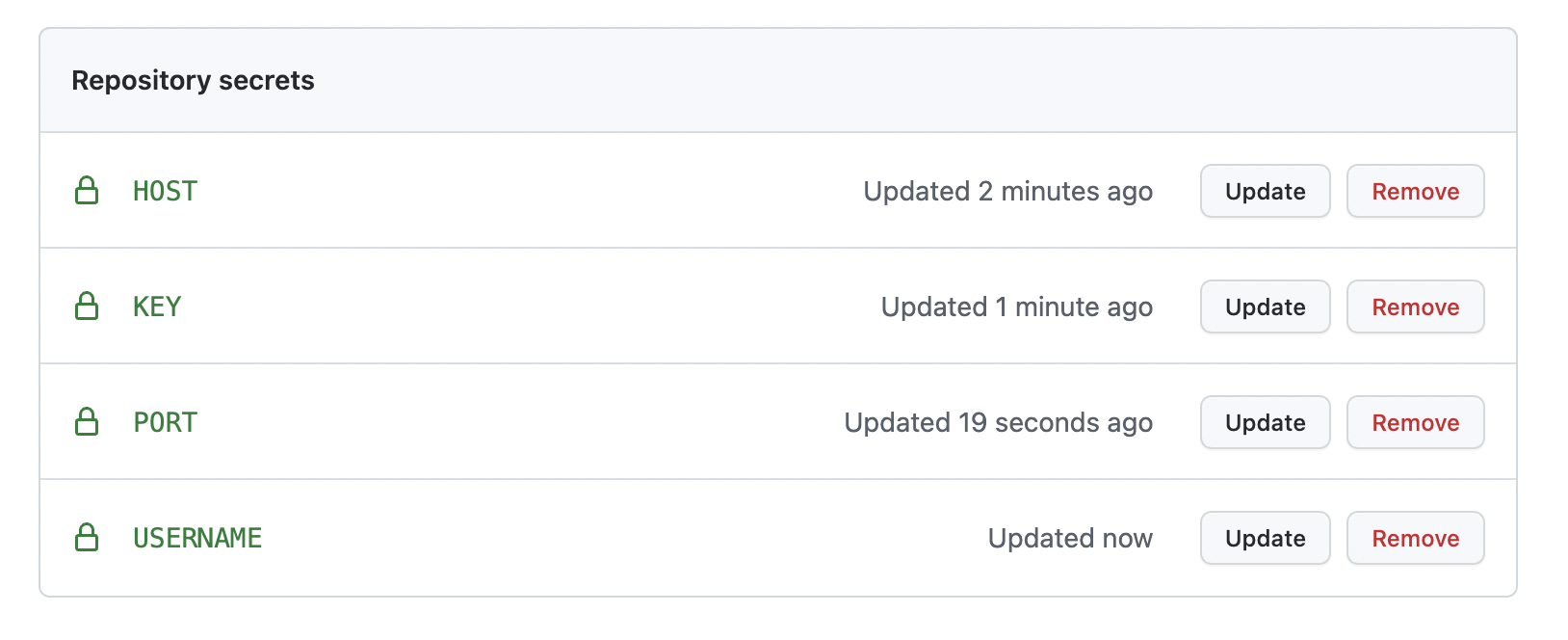1568x640 pixels.
Task: Remove the HOST secret
Action: click(x=1415, y=191)
